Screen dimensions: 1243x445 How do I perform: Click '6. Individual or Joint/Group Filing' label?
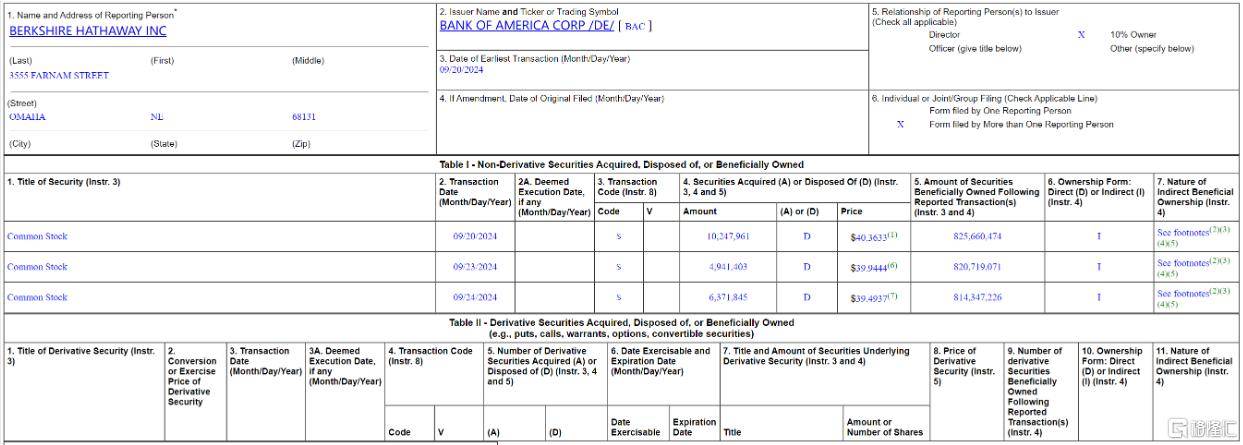pos(984,98)
